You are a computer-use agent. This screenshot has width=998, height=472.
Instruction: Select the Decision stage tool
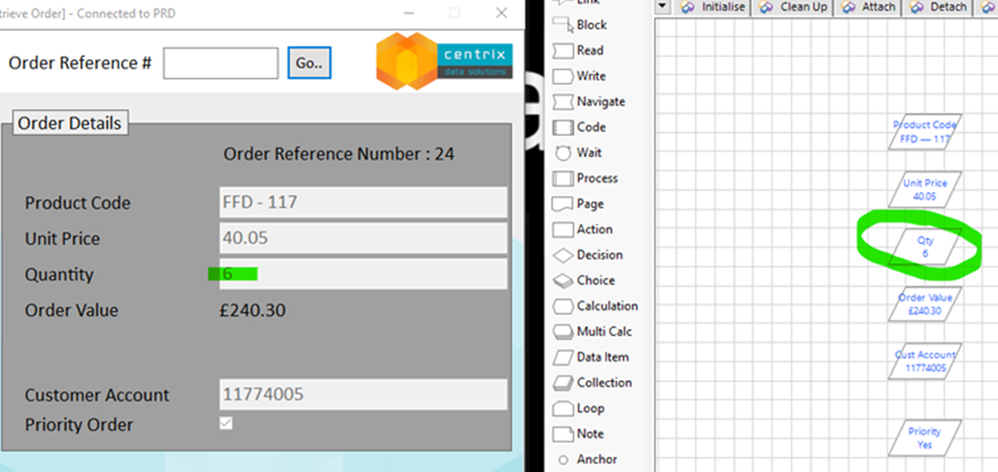[587, 255]
